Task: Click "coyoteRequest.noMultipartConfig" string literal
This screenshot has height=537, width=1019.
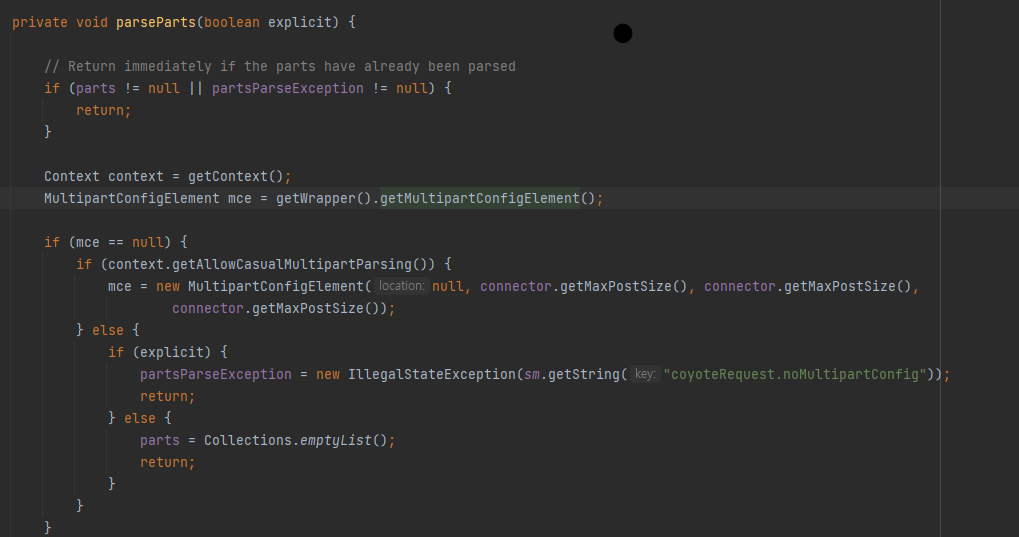Action: coord(795,374)
